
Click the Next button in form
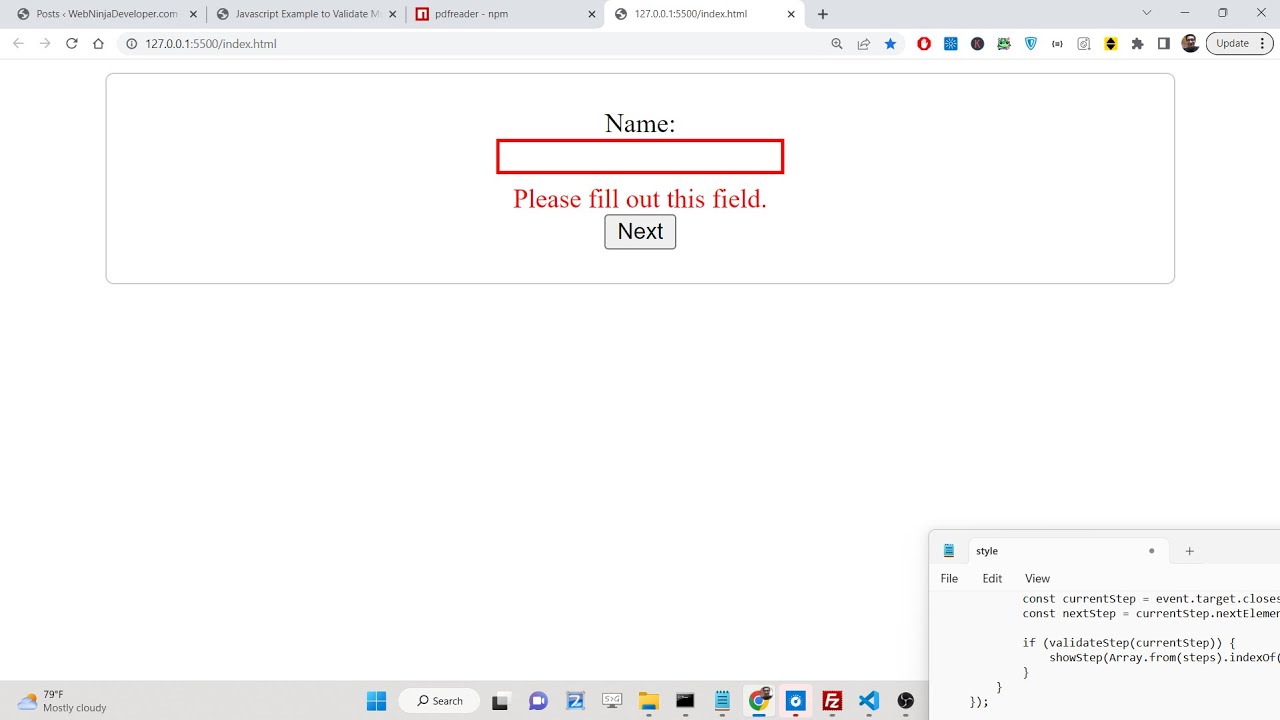(x=640, y=232)
